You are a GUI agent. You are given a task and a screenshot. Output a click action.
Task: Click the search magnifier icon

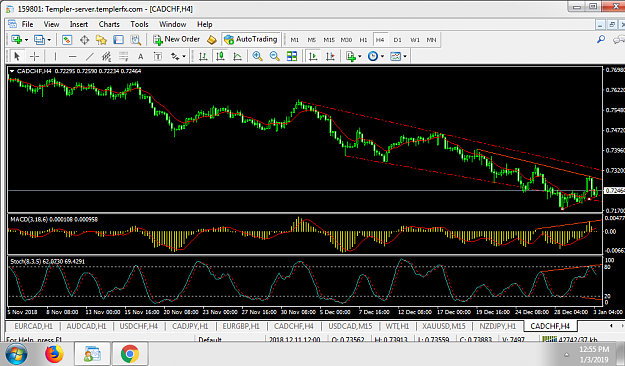click(601, 39)
